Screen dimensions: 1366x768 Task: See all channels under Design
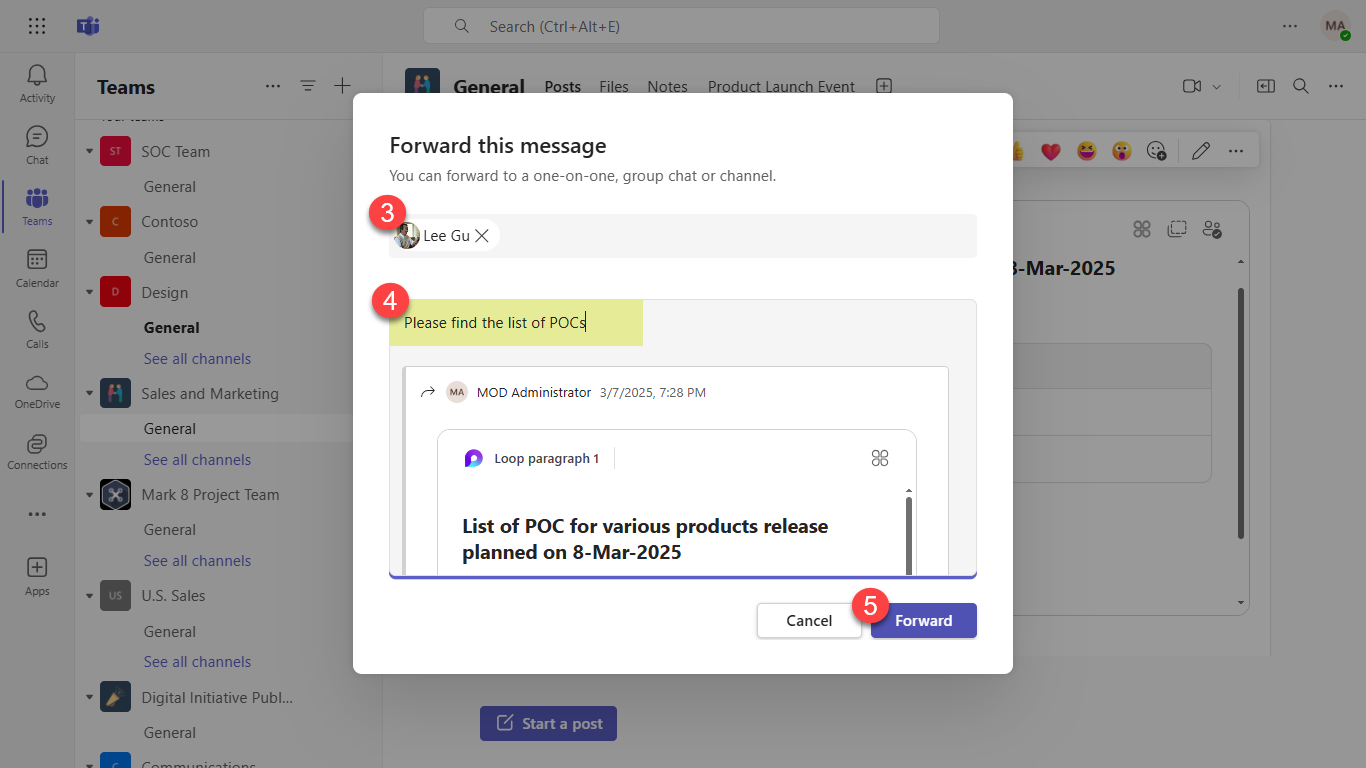(x=197, y=359)
